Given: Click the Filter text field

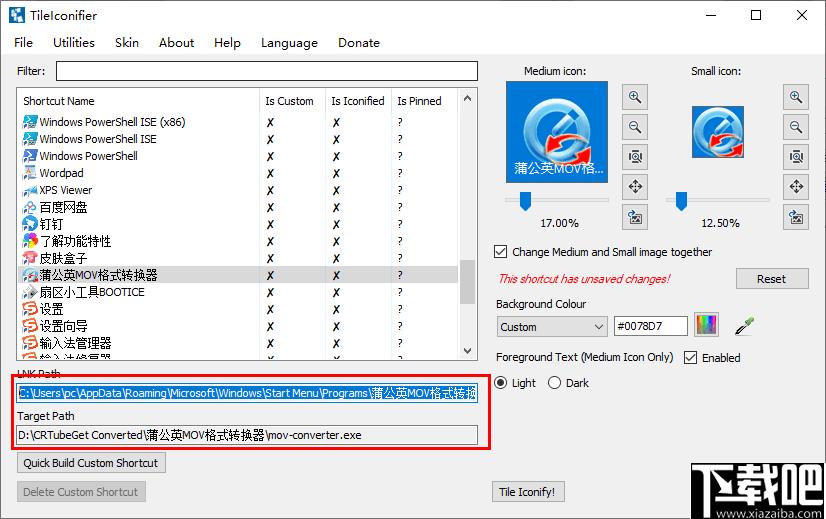Looking at the screenshot, I should pos(267,71).
